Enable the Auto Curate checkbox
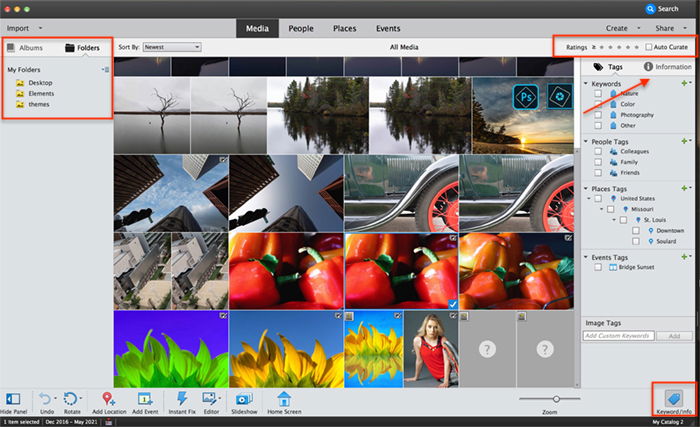700x427 pixels. (x=649, y=47)
